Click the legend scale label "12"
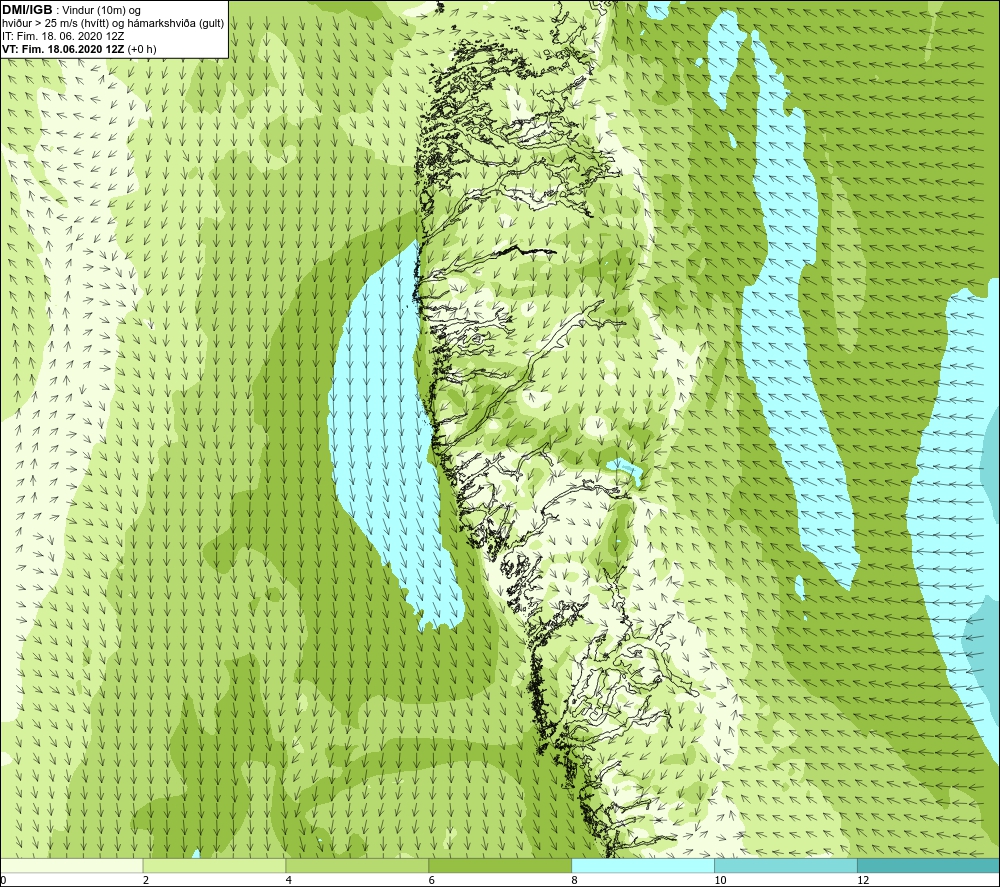Viewport: 1000px width, 887px height. (863, 880)
